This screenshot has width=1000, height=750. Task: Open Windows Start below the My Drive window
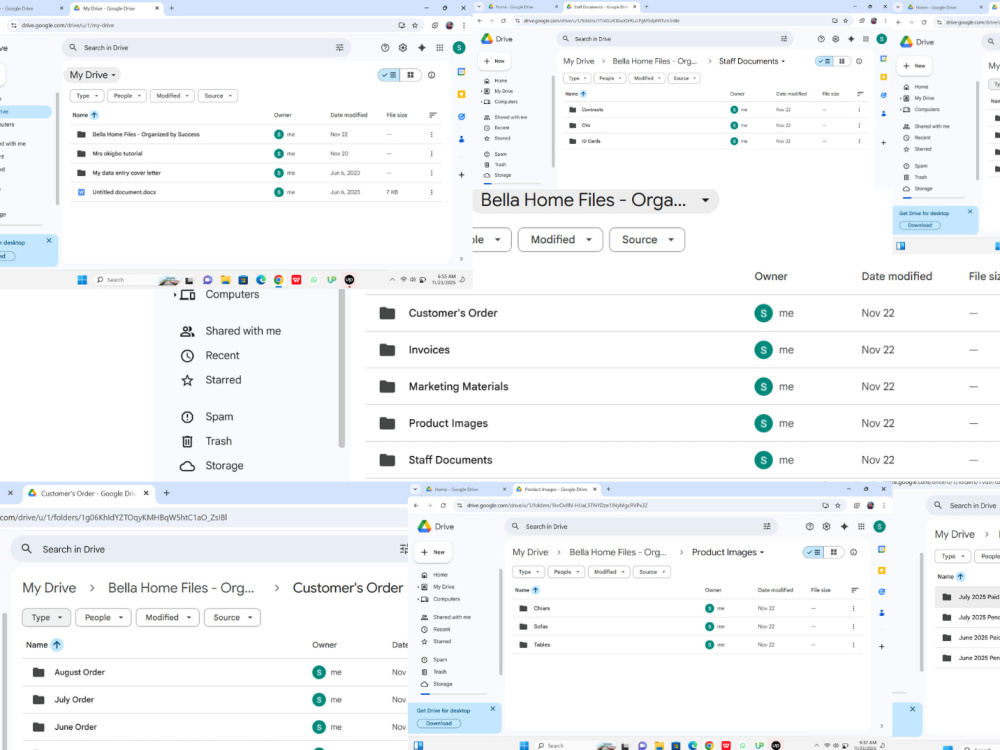(x=82, y=280)
